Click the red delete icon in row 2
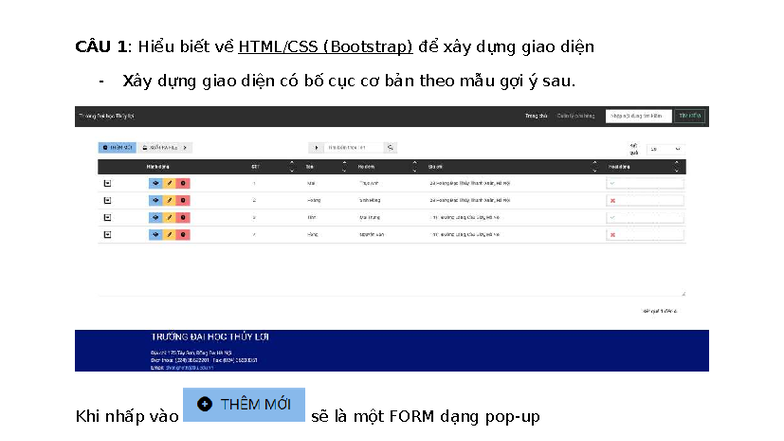Viewport: 784px width, 441px height. click(x=183, y=200)
